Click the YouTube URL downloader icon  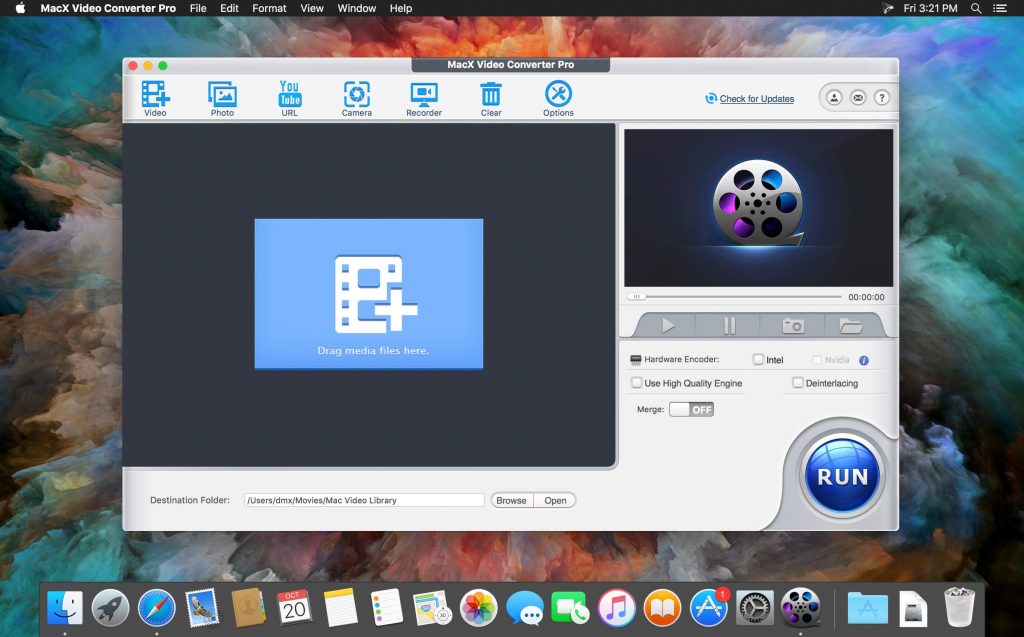(x=289, y=95)
